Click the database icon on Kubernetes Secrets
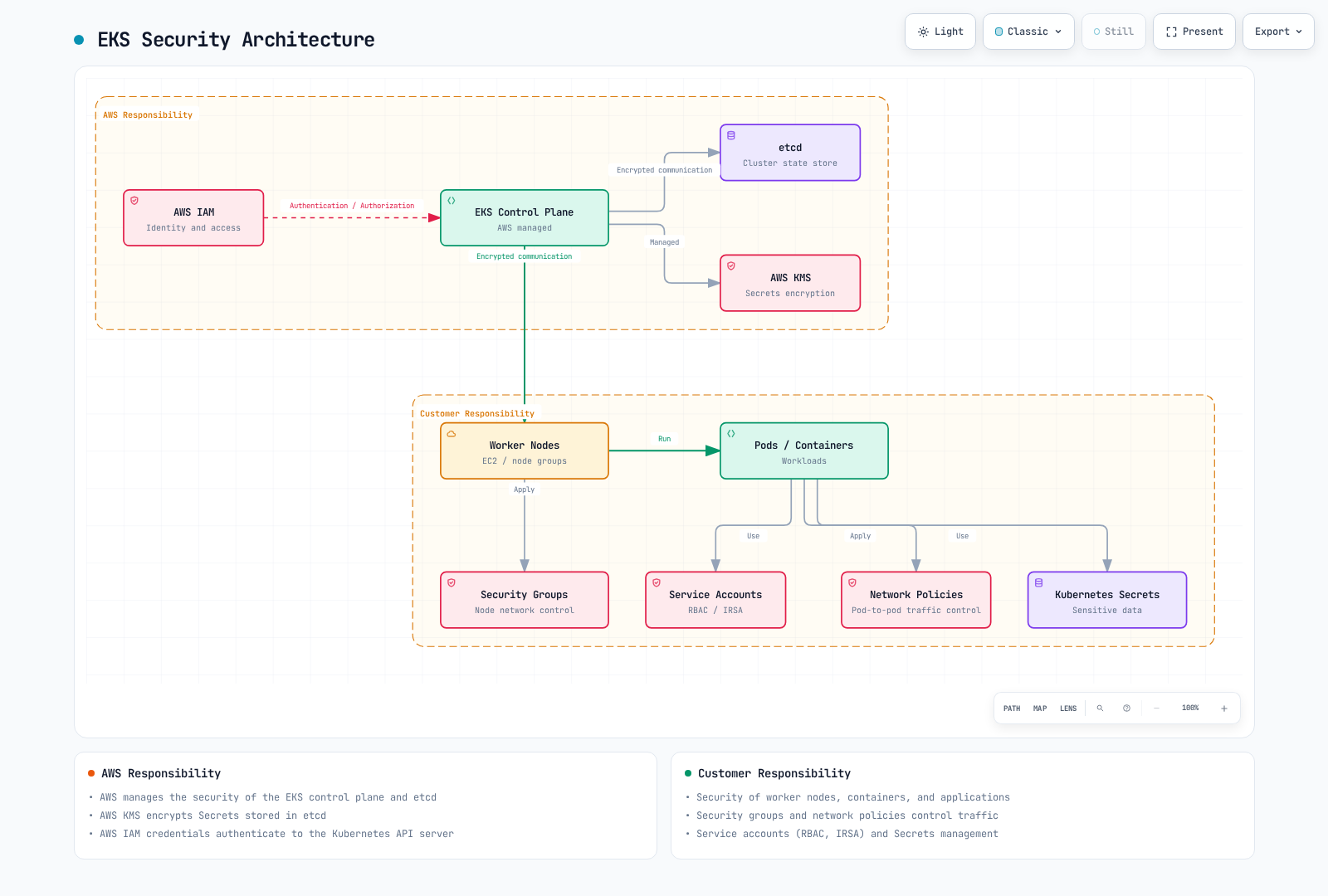The image size is (1328, 896). [x=1038, y=583]
